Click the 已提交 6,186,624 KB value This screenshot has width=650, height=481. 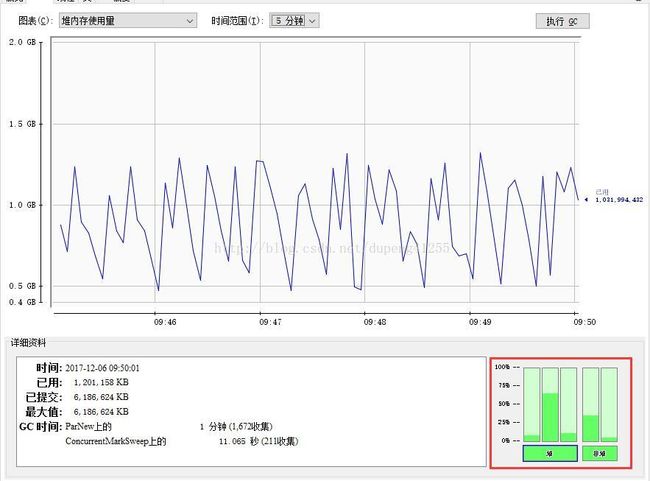click(101, 397)
